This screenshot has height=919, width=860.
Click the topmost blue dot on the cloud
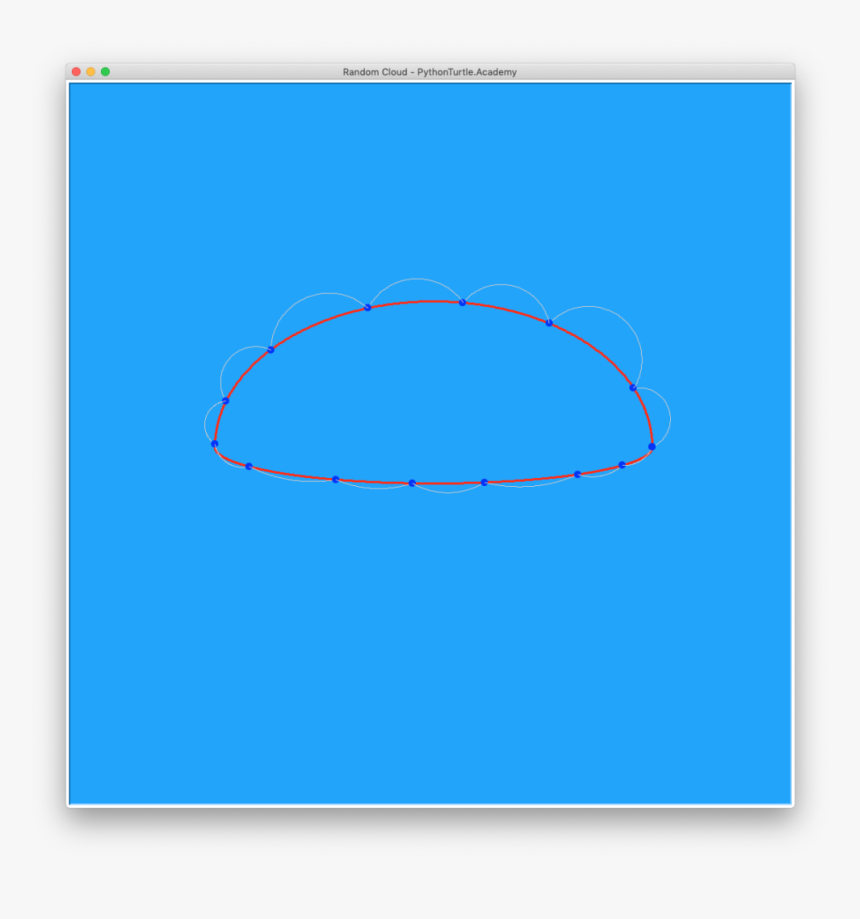[x=461, y=302]
